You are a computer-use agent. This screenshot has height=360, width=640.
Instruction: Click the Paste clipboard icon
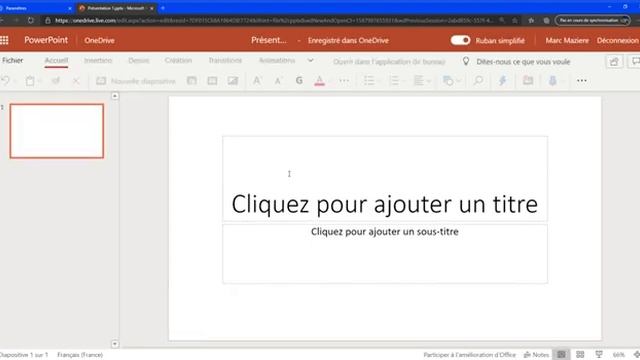tap(30, 81)
